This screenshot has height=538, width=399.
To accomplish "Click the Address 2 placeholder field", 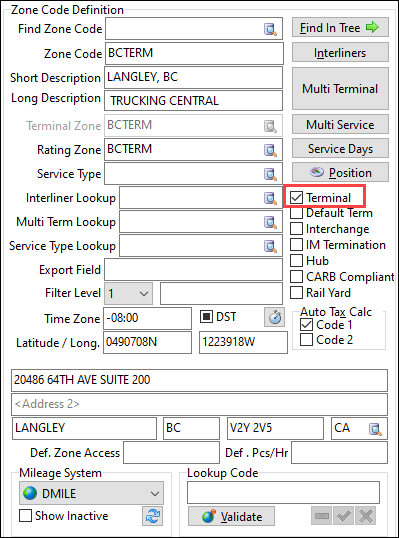I will pyautogui.click(x=199, y=404).
